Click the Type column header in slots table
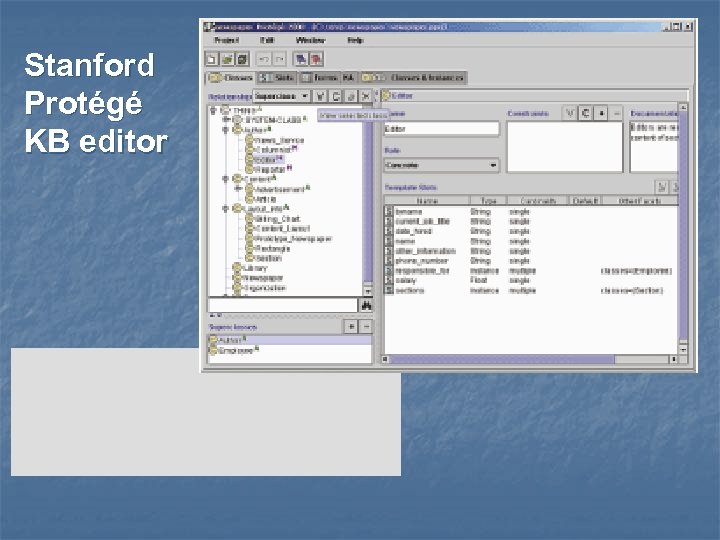Image resolution: width=720 pixels, height=540 pixels. (489, 201)
